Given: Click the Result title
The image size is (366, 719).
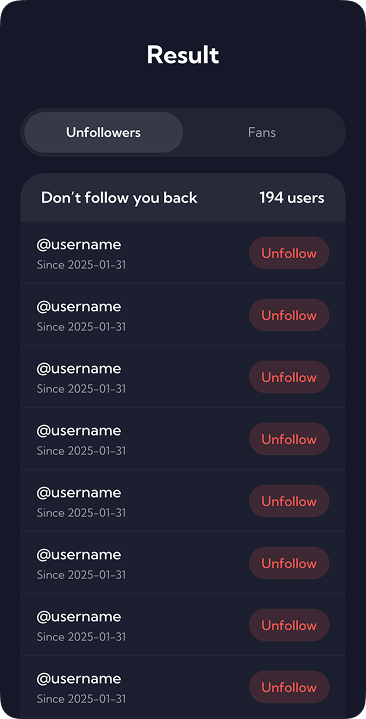Looking at the screenshot, I should pos(183,55).
